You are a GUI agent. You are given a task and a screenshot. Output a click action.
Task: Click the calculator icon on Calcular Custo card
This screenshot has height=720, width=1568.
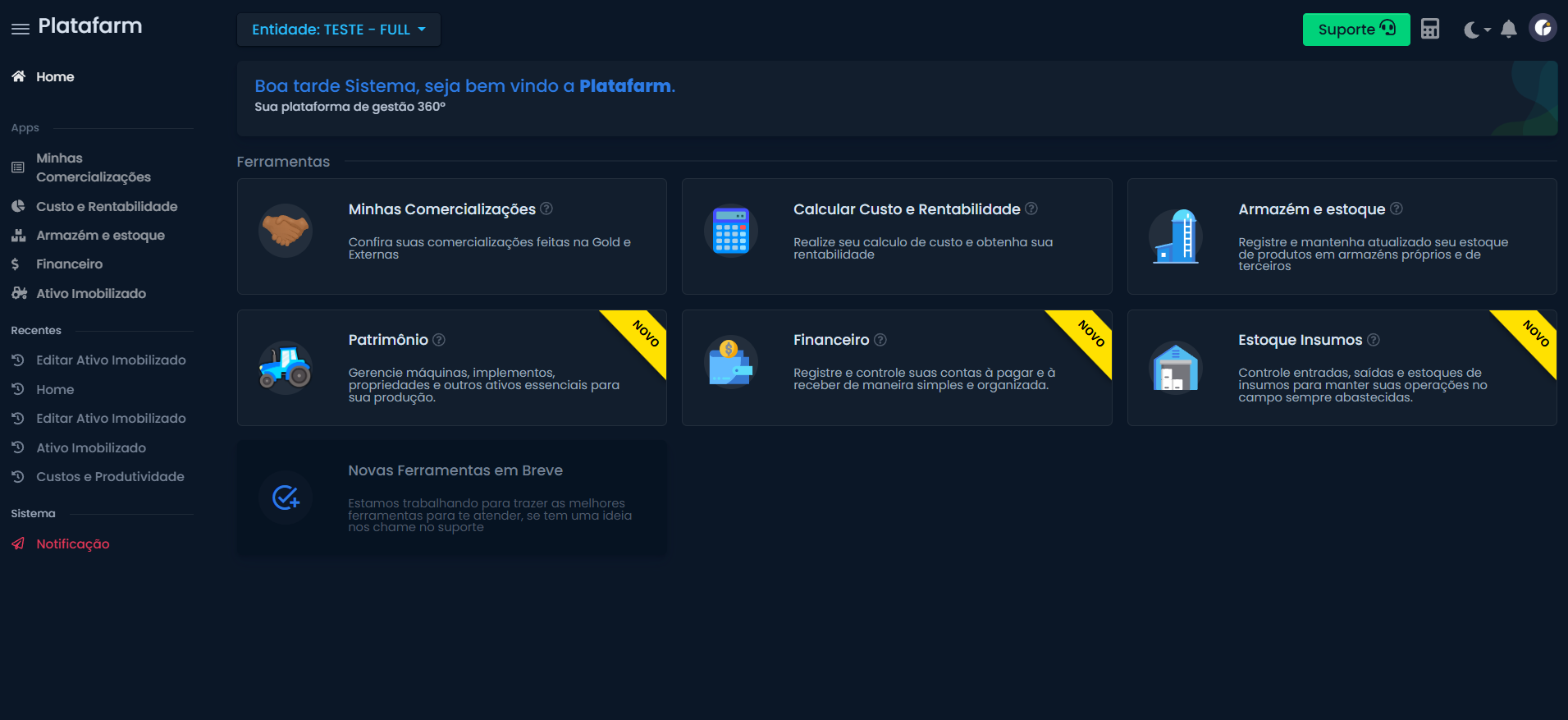tap(731, 231)
